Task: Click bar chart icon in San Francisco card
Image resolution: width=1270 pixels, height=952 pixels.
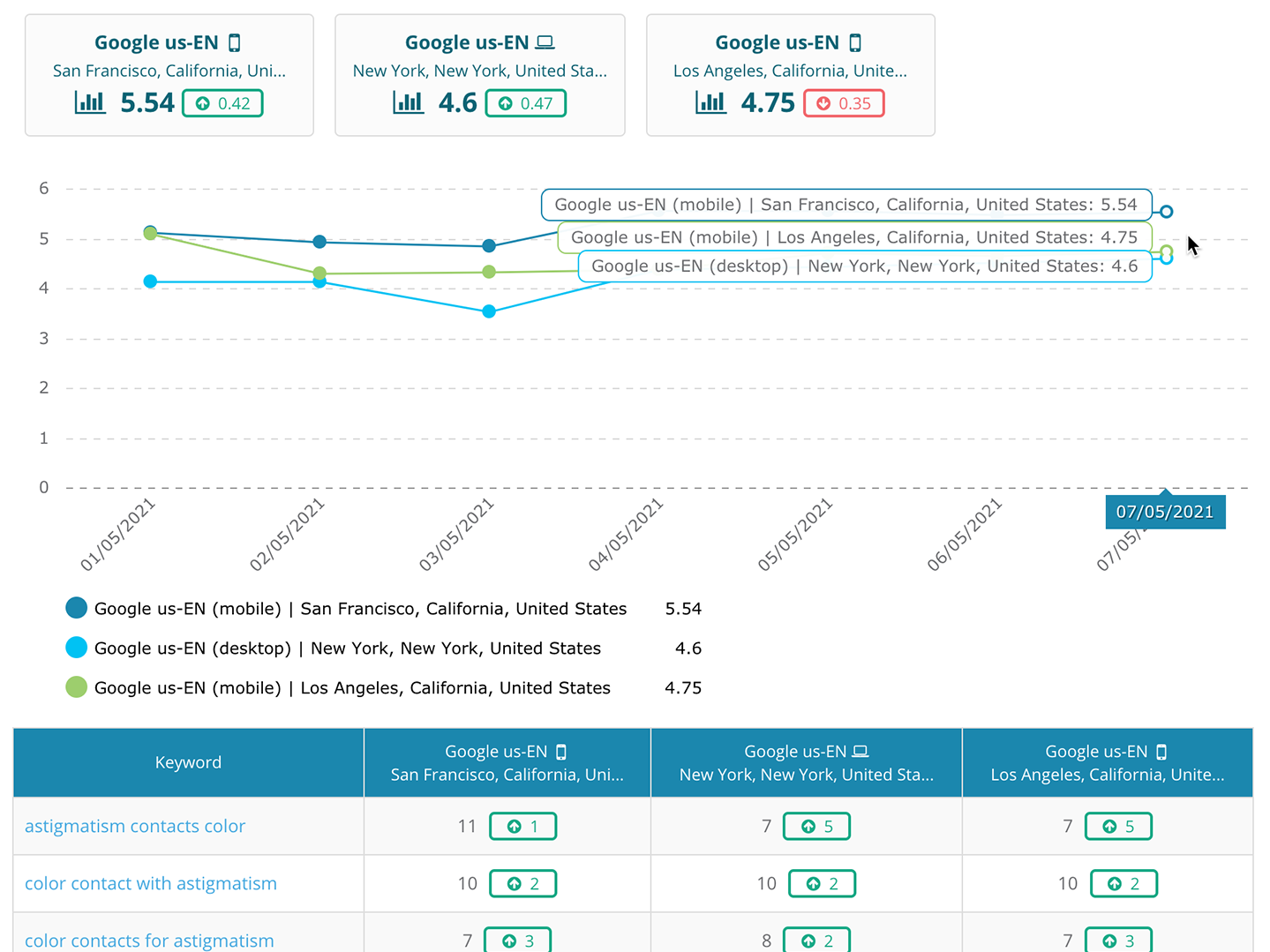Action: click(90, 103)
